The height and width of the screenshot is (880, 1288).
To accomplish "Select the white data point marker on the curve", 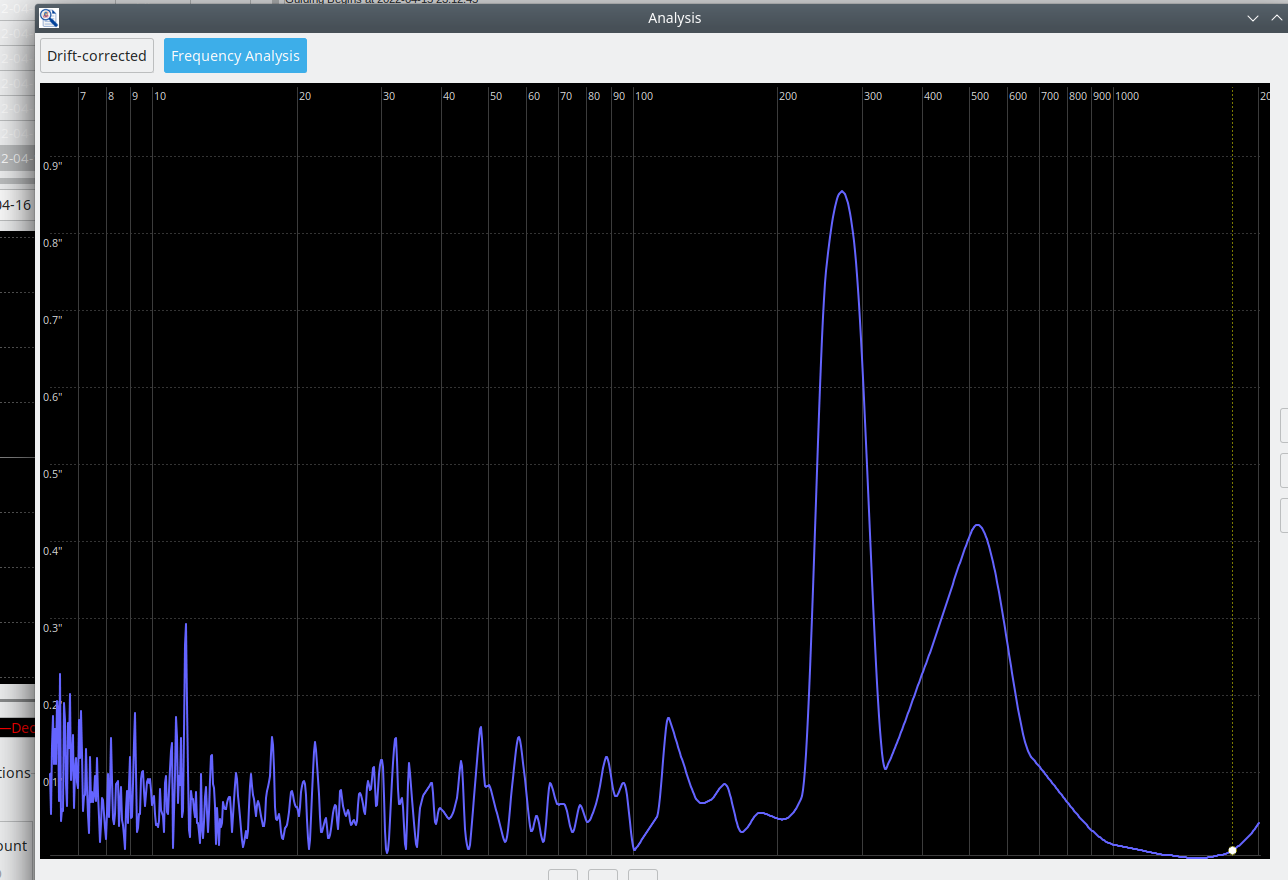I will click(1232, 850).
